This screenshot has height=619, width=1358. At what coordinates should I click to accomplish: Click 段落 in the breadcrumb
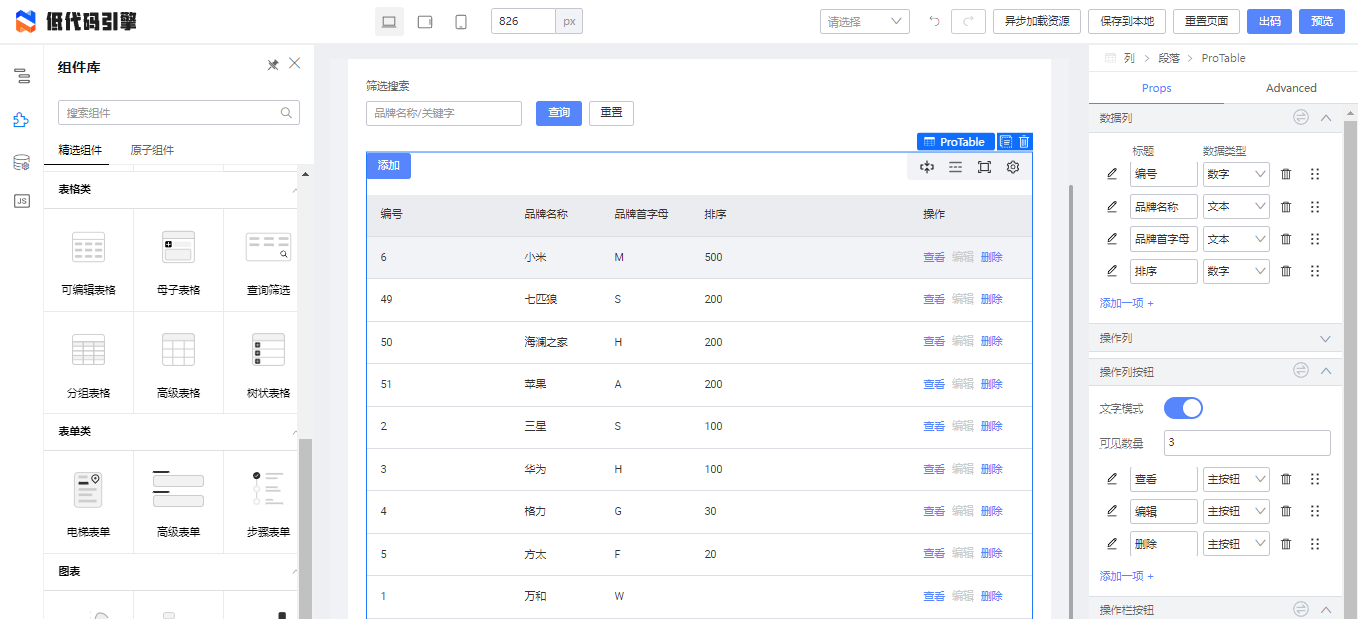[1168, 58]
